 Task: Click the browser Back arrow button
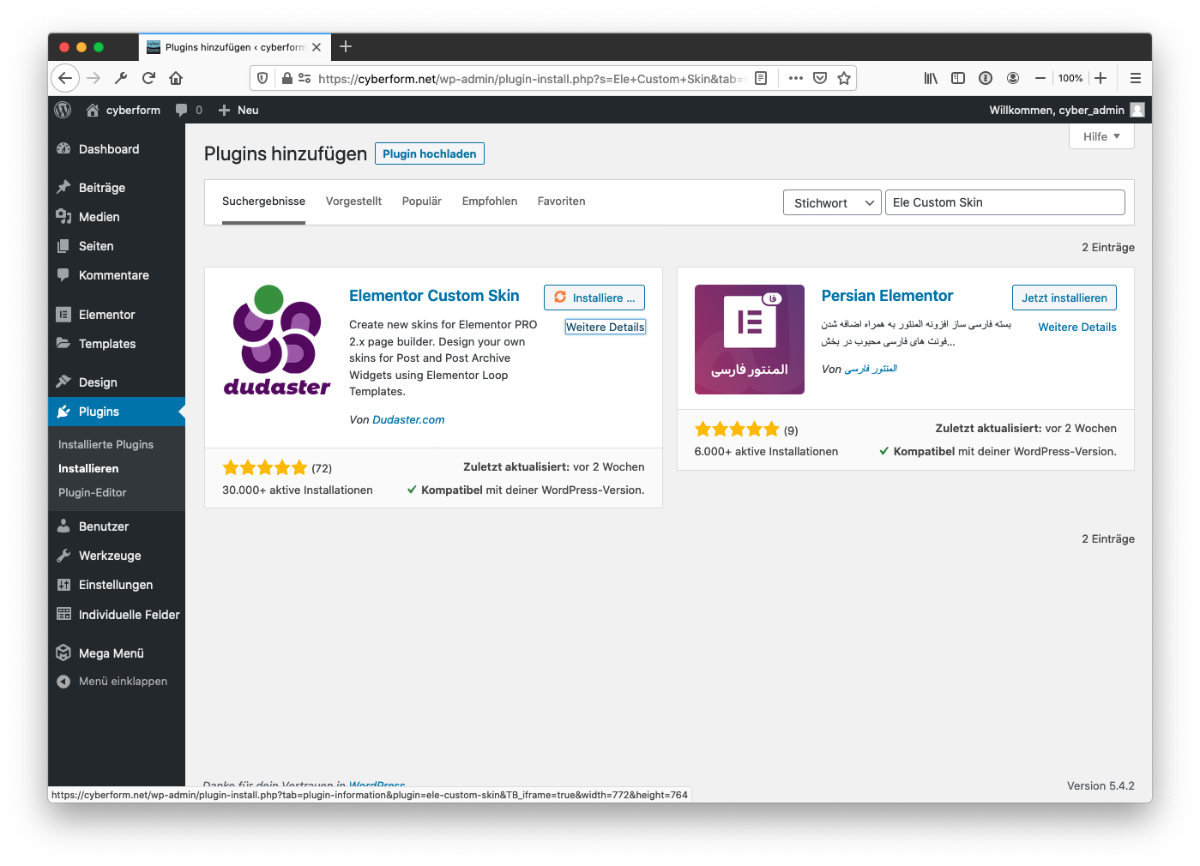[x=65, y=78]
